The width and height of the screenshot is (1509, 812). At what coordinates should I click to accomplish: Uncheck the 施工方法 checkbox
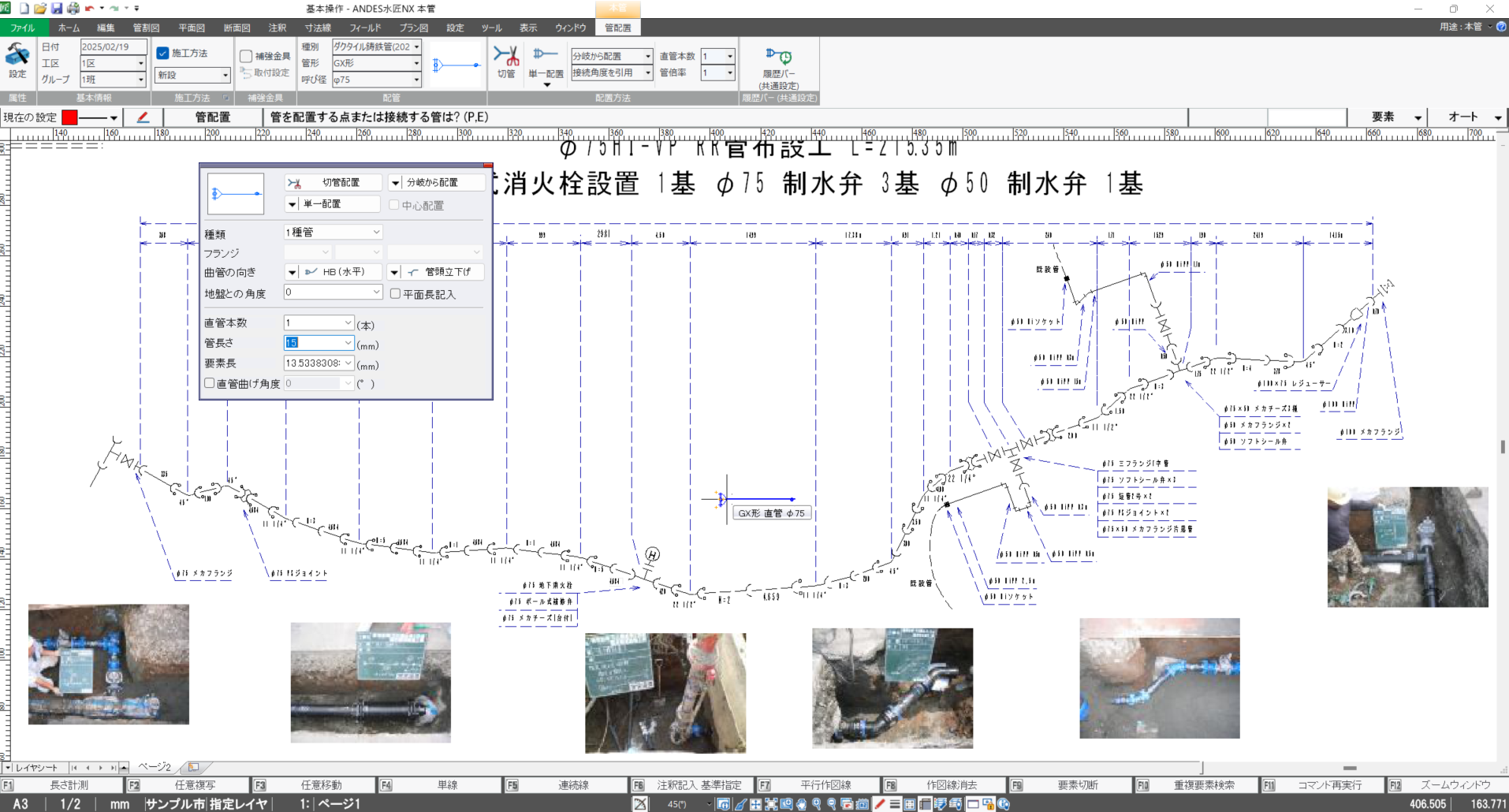tap(162, 54)
